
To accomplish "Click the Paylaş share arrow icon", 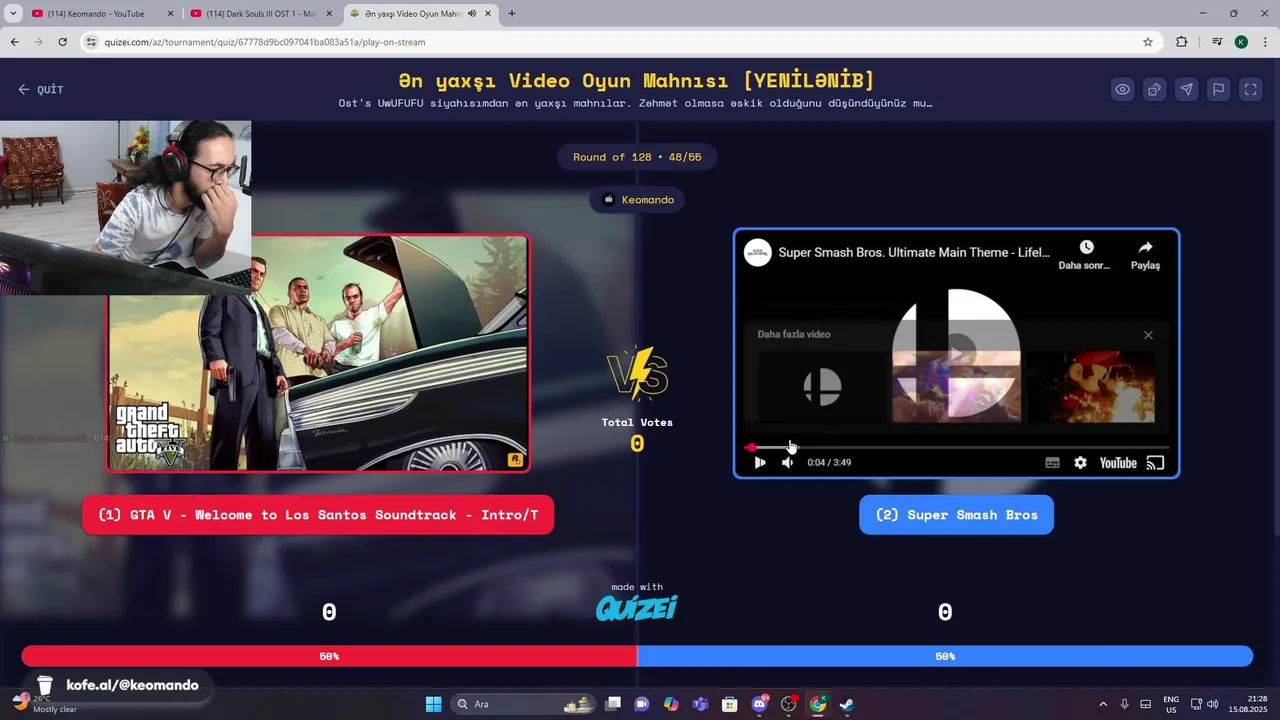I will pos(1145,247).
